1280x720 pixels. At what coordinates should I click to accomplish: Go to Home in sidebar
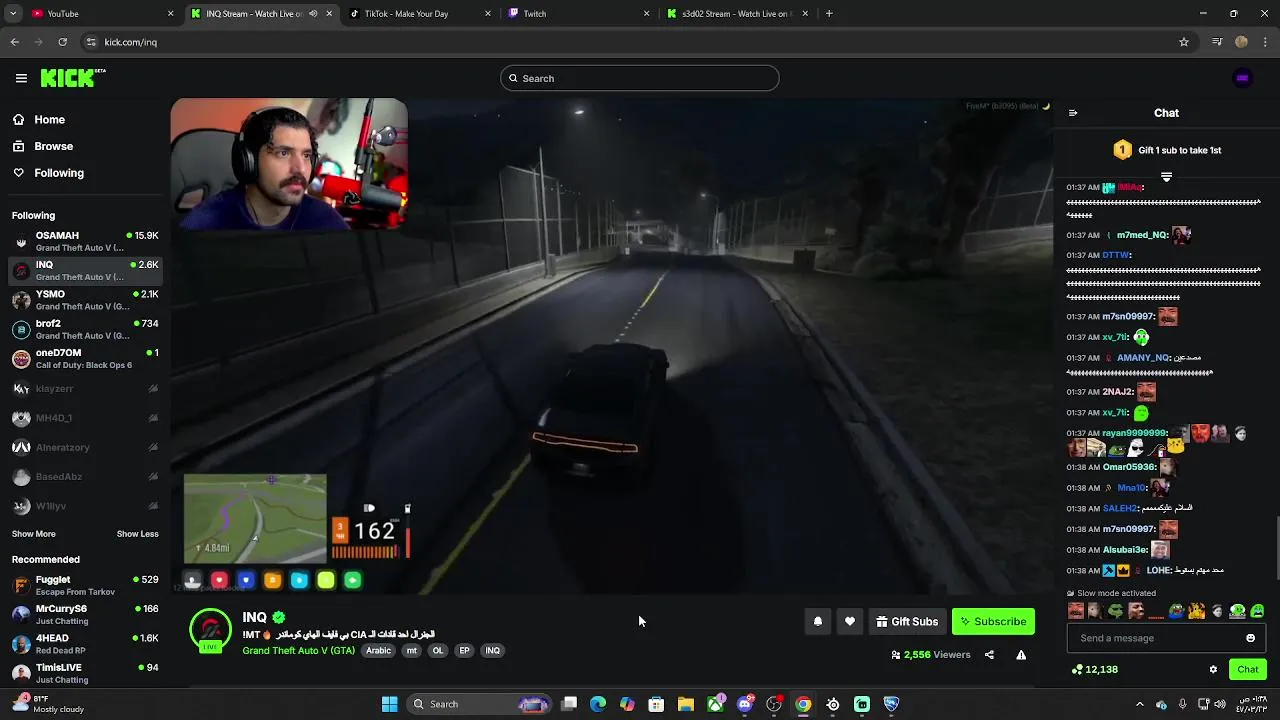tap(49, 120)
